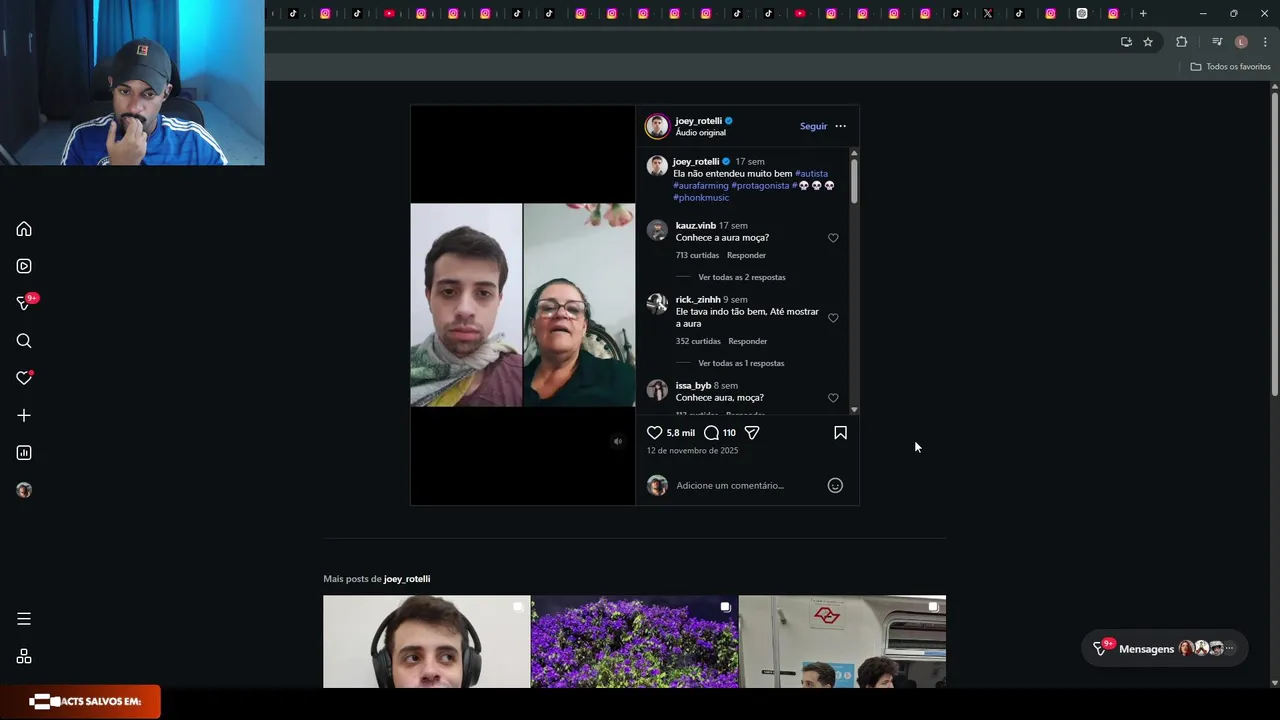Save the post with the bookmark icon

(x=840, y=433)
